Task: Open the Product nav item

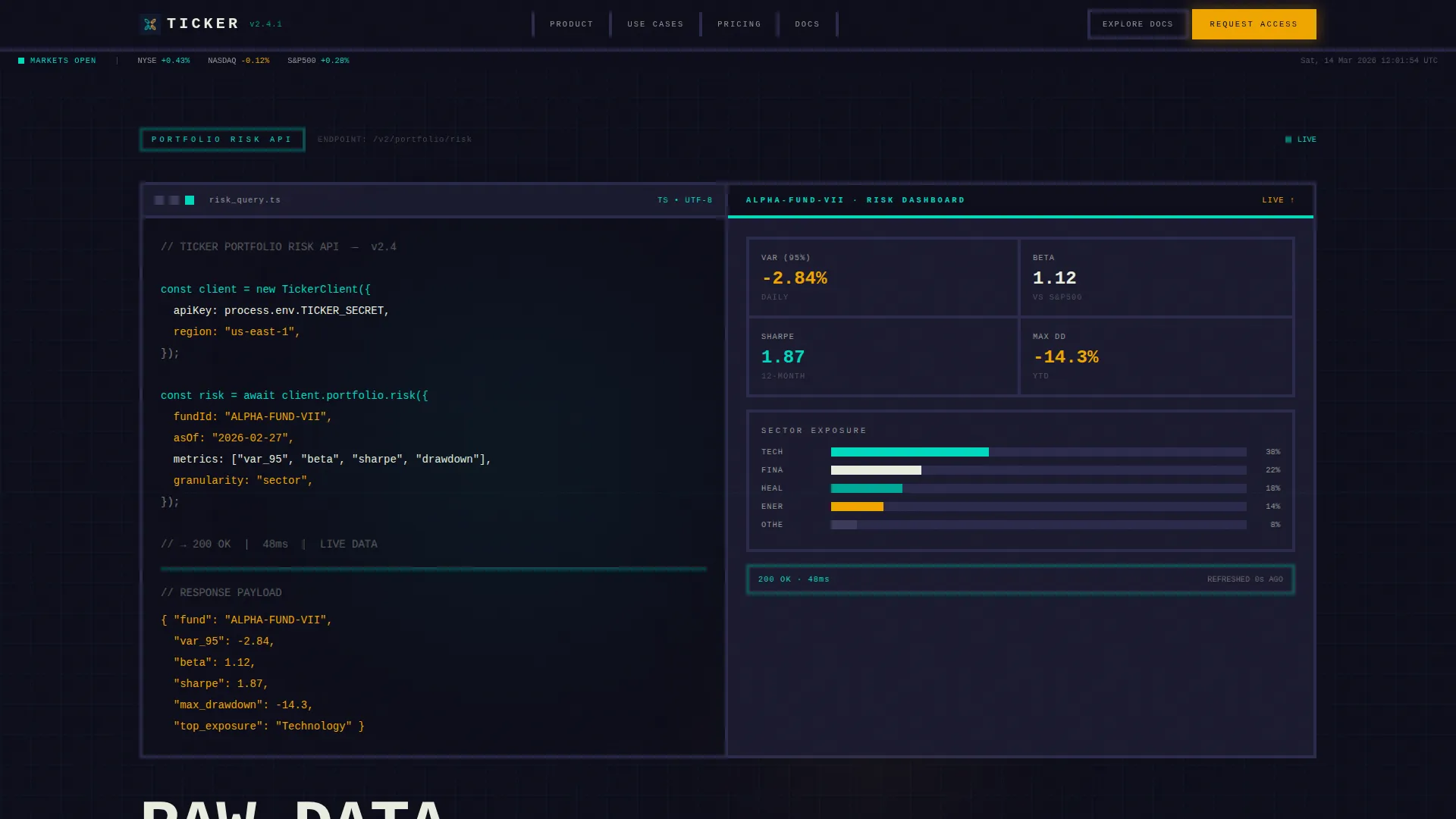Action: [572, 24]
